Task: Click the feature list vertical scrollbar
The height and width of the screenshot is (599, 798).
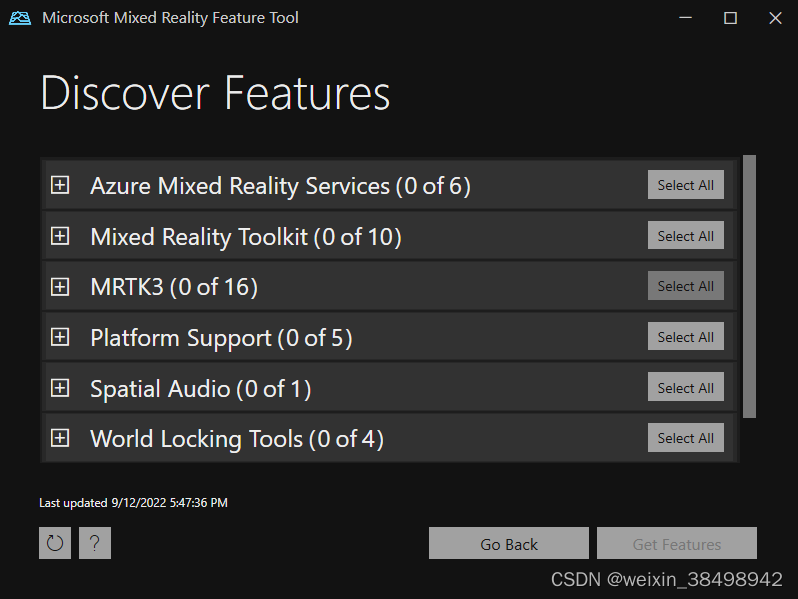Action: pyautogui.click(x=749, y=287)
